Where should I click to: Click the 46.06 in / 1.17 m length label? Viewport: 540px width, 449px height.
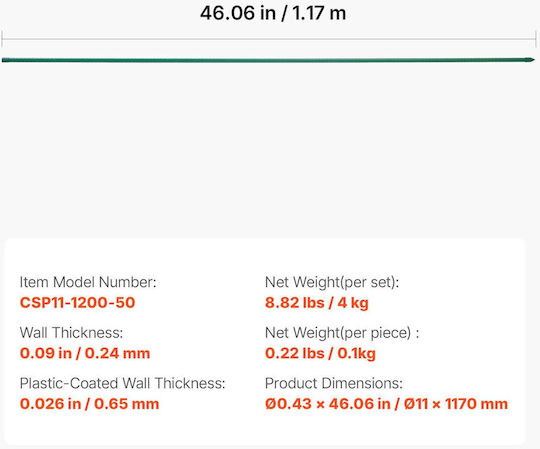[x=273, y=13]
